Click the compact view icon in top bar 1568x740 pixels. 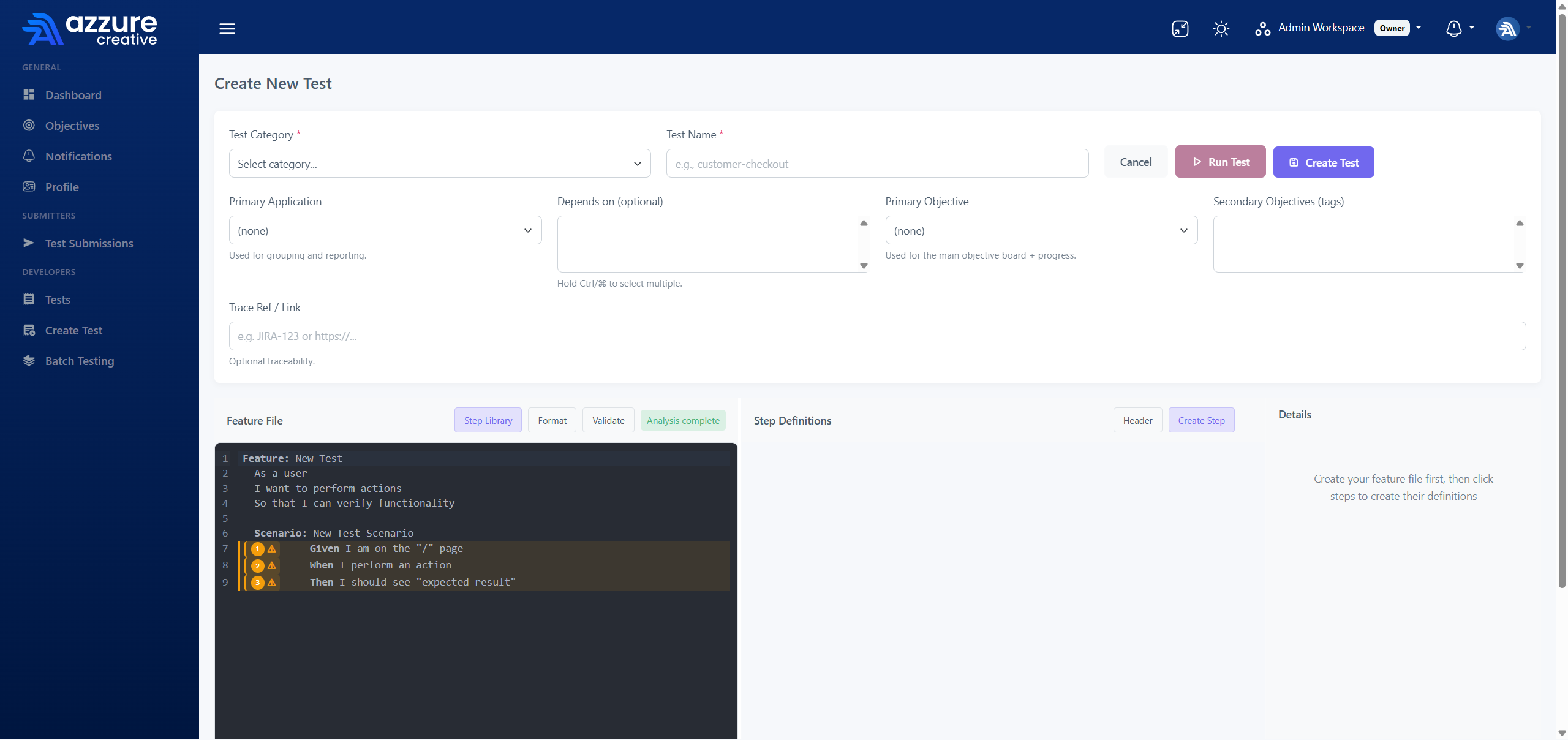[x=1180, y=28]
